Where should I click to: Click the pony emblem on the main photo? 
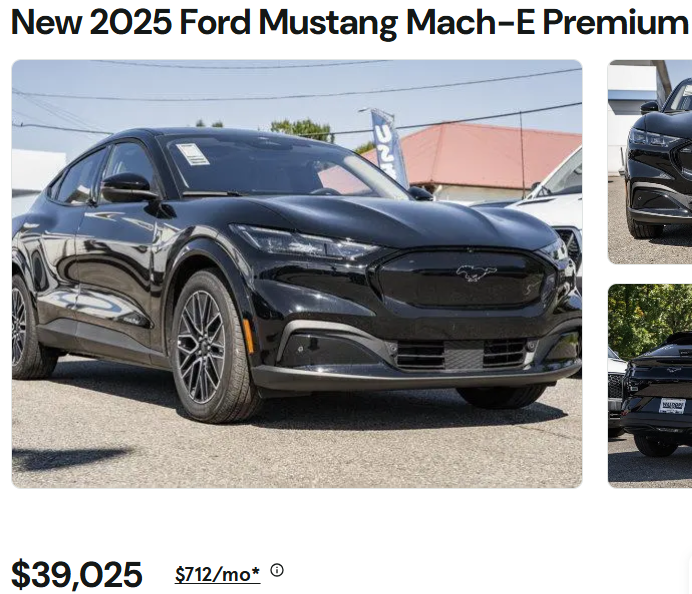pos(476,272)
